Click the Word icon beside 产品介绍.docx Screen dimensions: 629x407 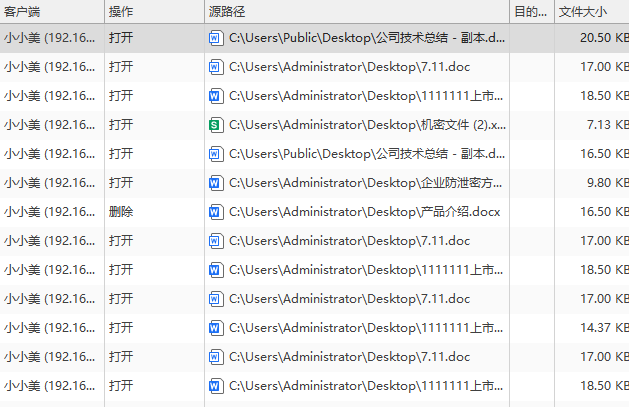click(x=216, y=212)
